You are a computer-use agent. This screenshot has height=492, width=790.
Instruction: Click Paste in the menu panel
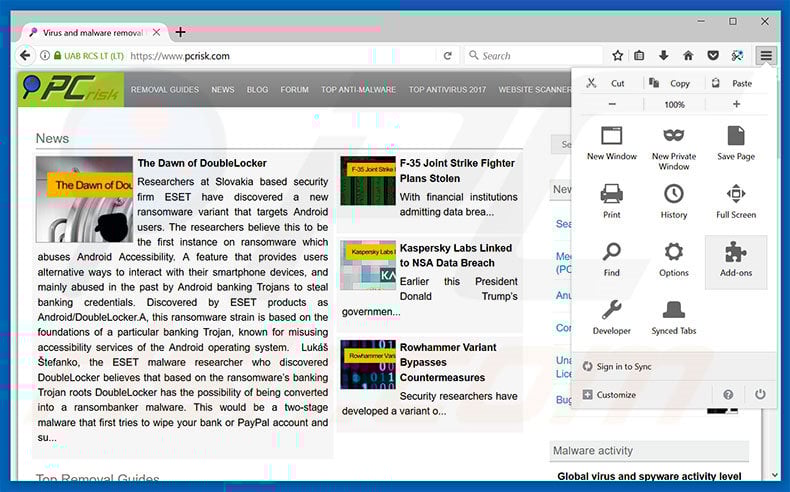733,83
